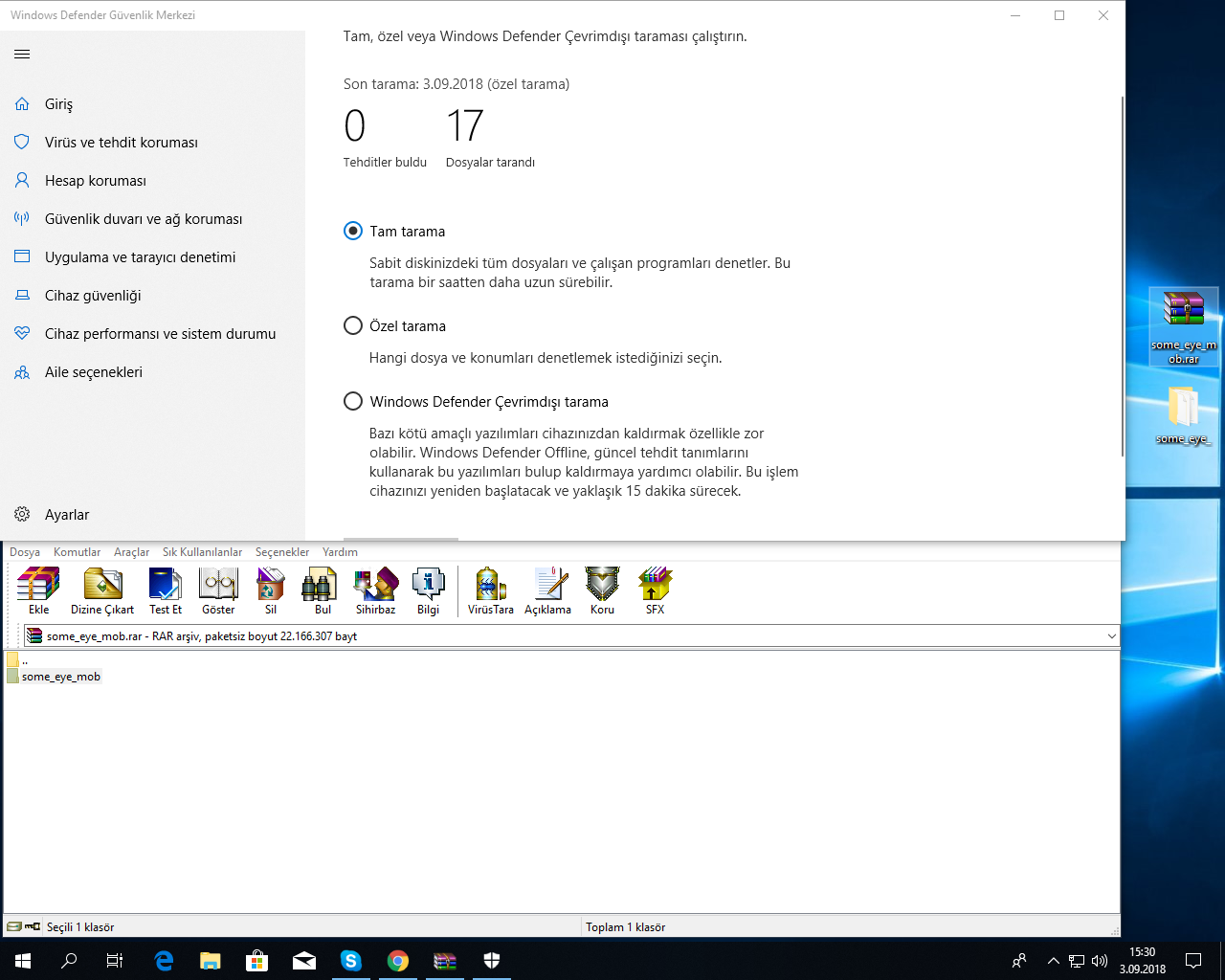Click the Koru (Protect) icon in WinRAR
1225x980 pixels.
pos(602,590)
